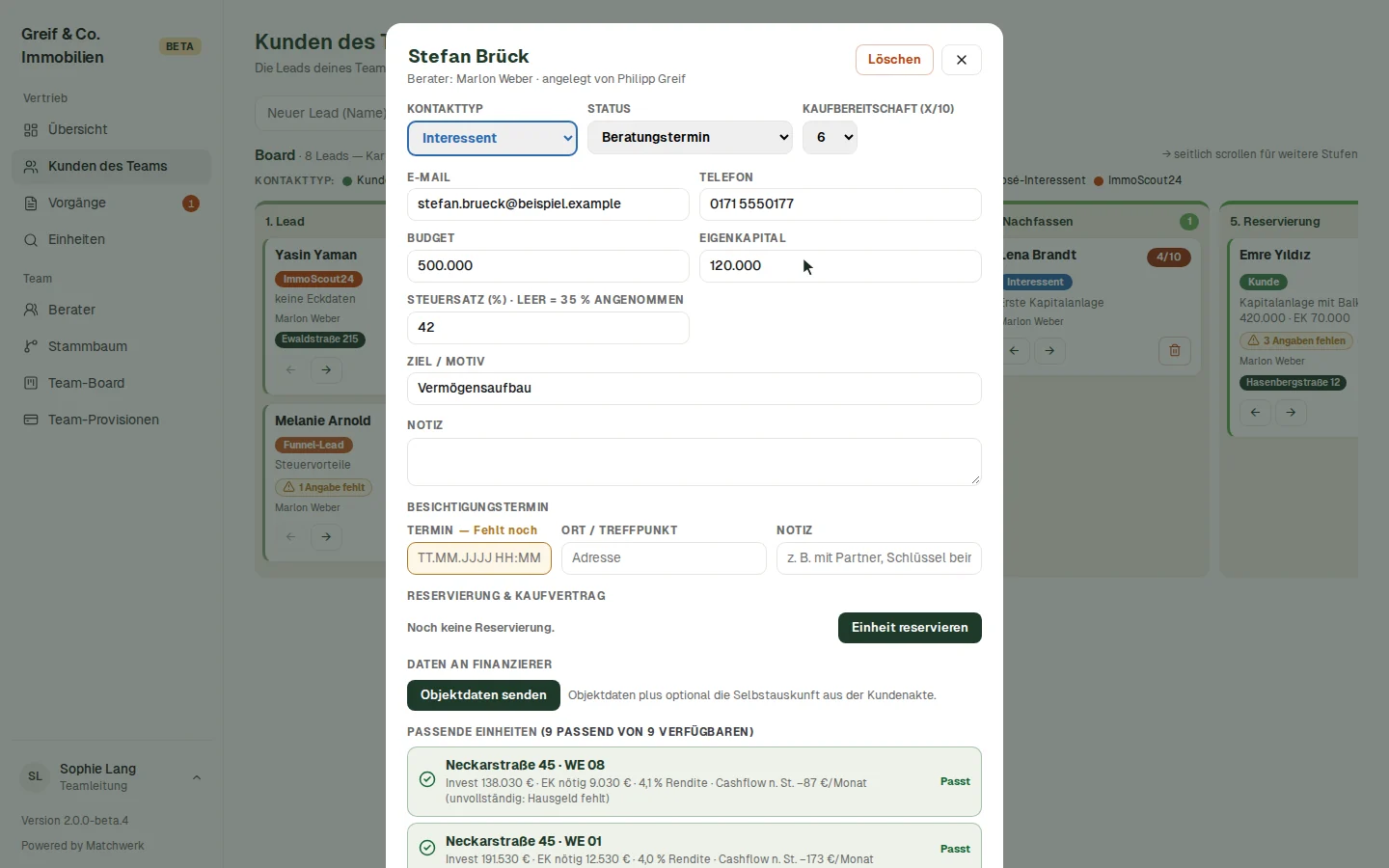
Task: Click the Objektdaten senden button
Action: coord(483,695)
